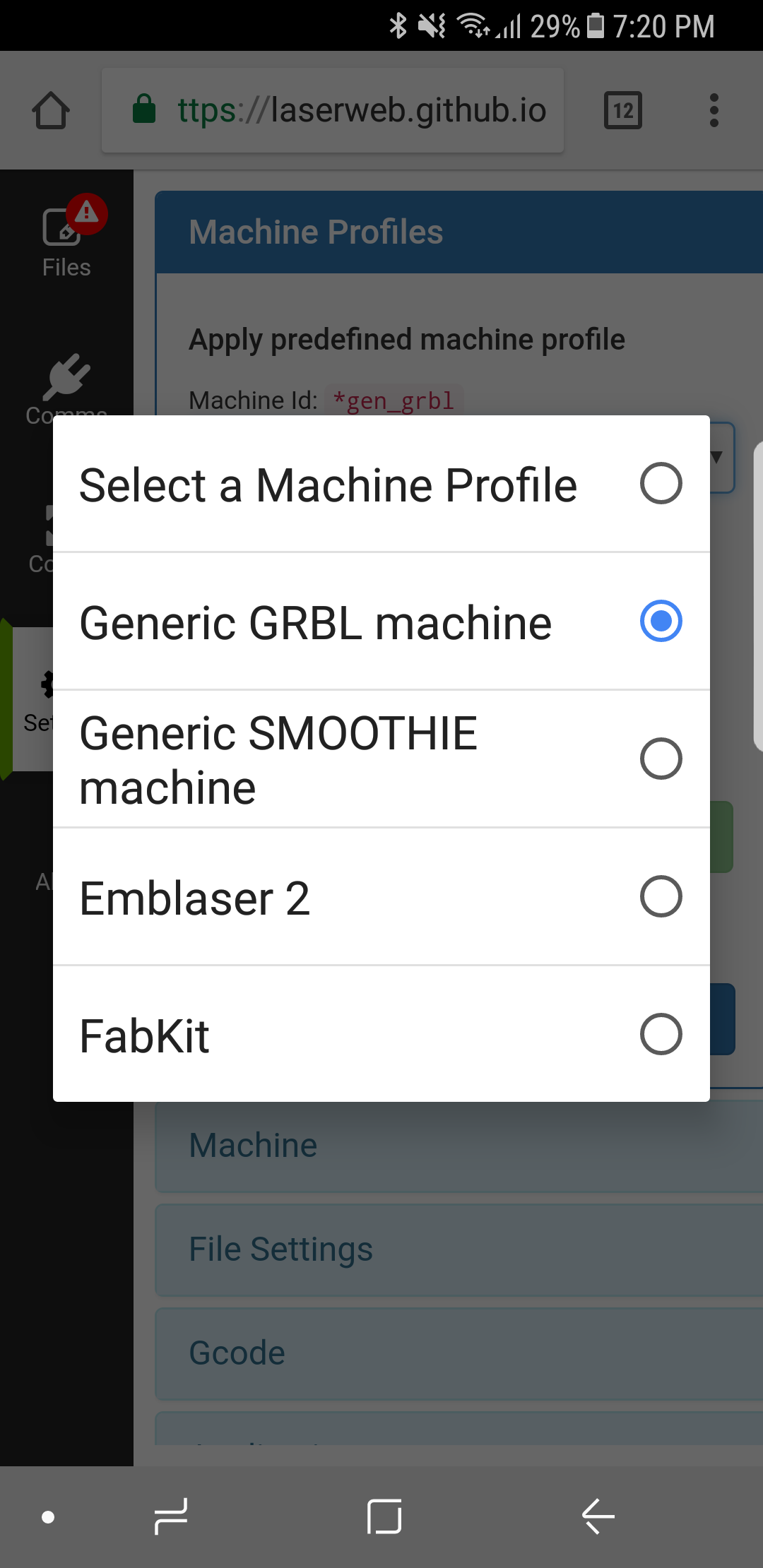Select the 'Select a Machine Profile' radio option

pyautogui.click(x=381, y=484)
